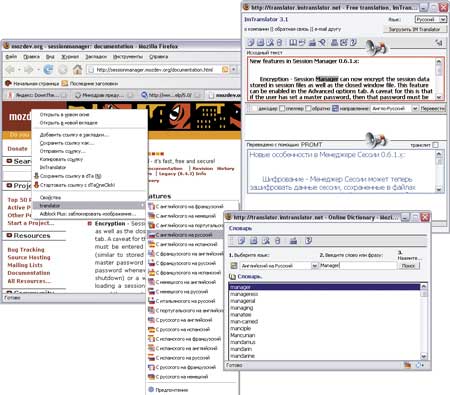Click the dictionary book icon in ImTranslator toolbar
Viewport: 450px width, 395px height.
point(293,42)
